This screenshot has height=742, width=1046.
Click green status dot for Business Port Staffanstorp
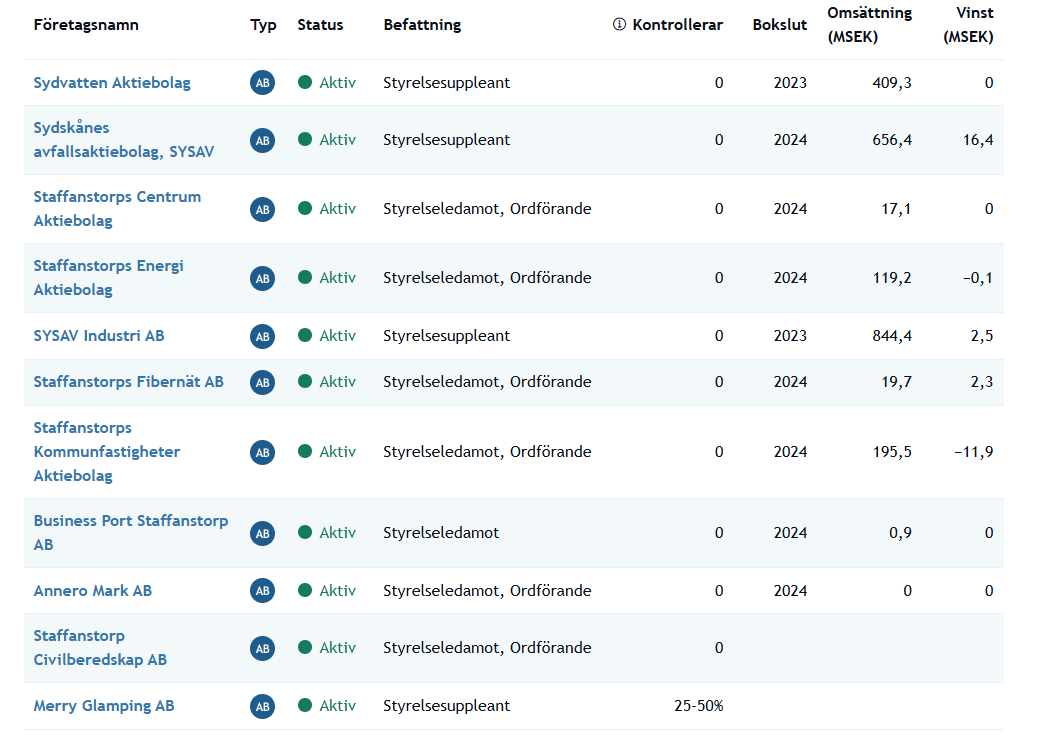[305, 533]
